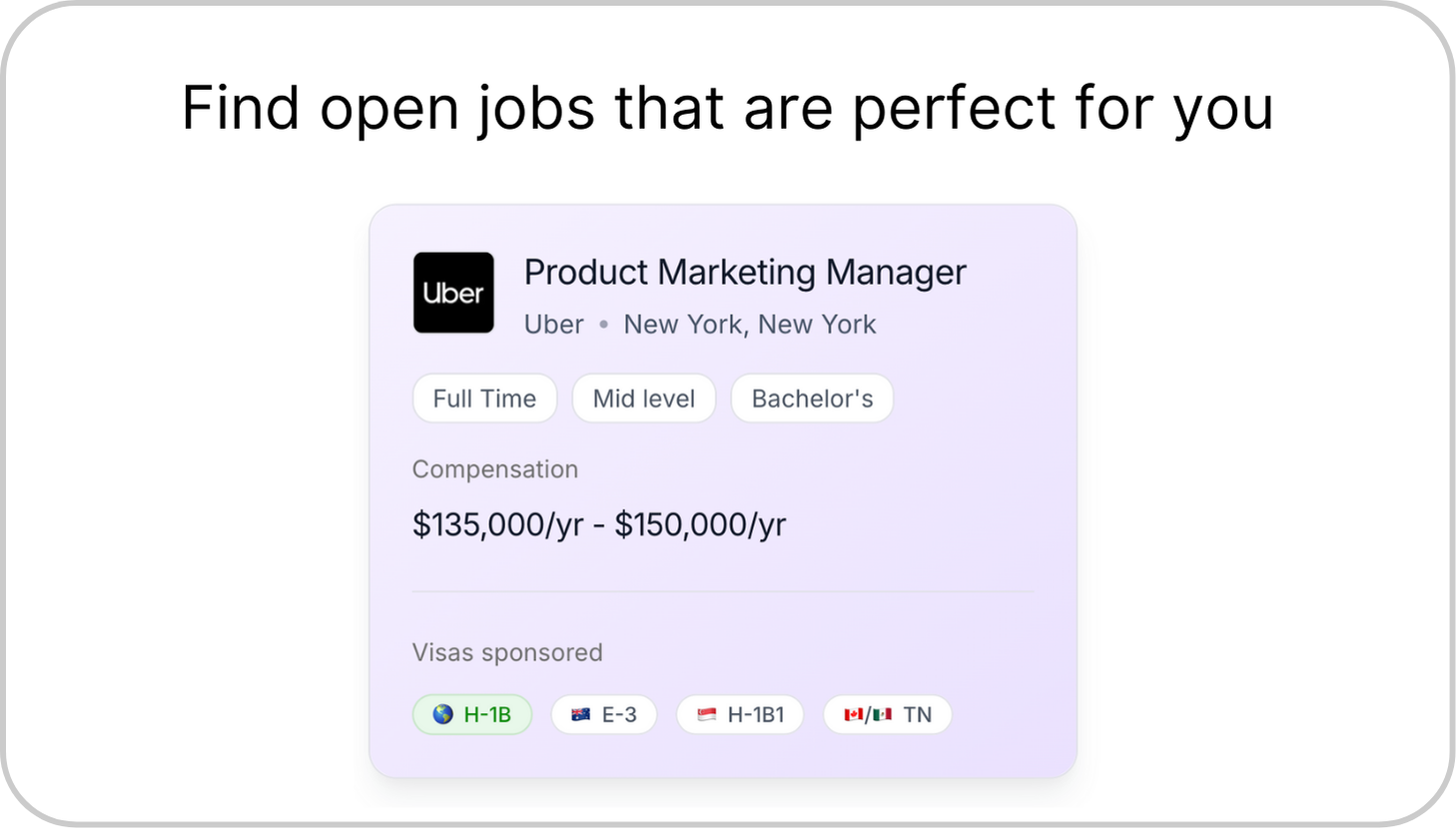Click the salary range $135,000/yr - $150,000/yr
This screenshot has height=828, width=1456.
599,524
